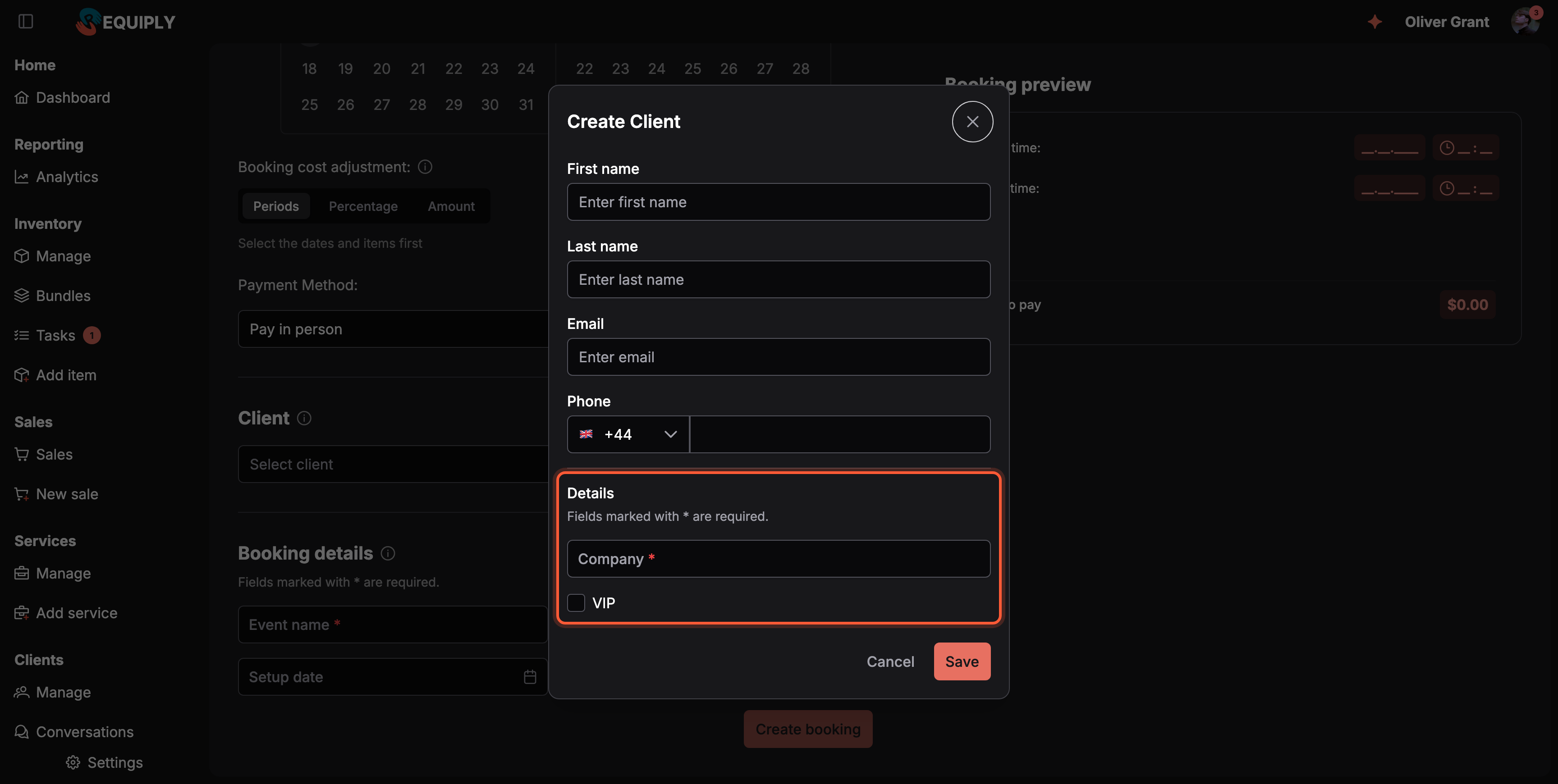Open Services Manage
The width and height of the screenshot is (1558, 784).
pyautogui.click(x=53, y=573)
